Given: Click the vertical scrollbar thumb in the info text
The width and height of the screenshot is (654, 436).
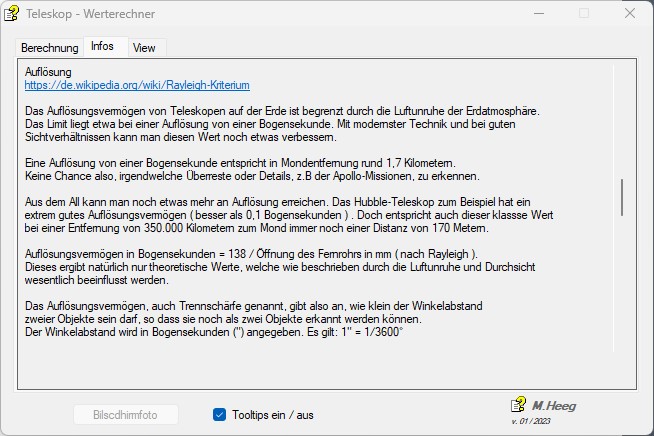Looking at the screenshot, I should pyautogui.click(x=622, y=197).
